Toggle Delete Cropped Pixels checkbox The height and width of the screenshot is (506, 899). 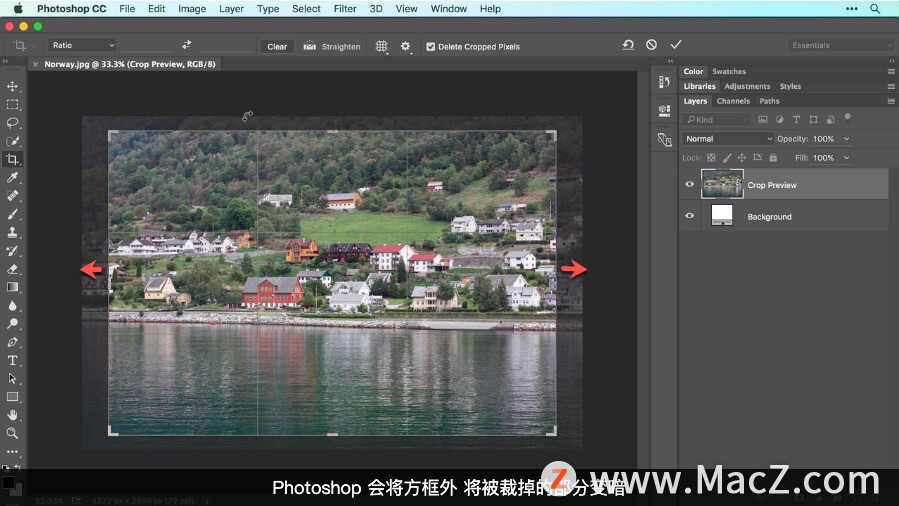[x=431, y=47]
